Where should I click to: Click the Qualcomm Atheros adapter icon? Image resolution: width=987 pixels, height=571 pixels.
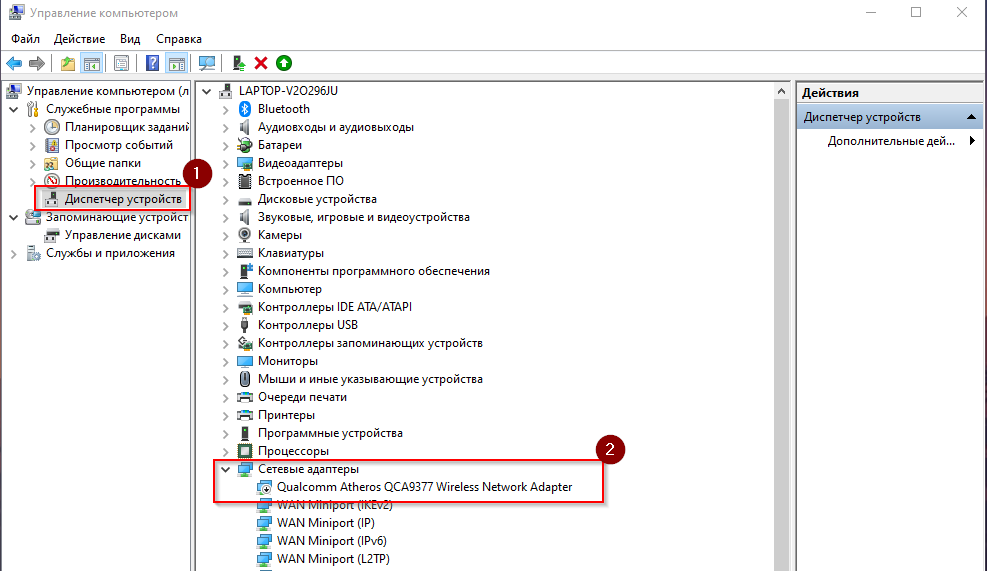point(264,487)
